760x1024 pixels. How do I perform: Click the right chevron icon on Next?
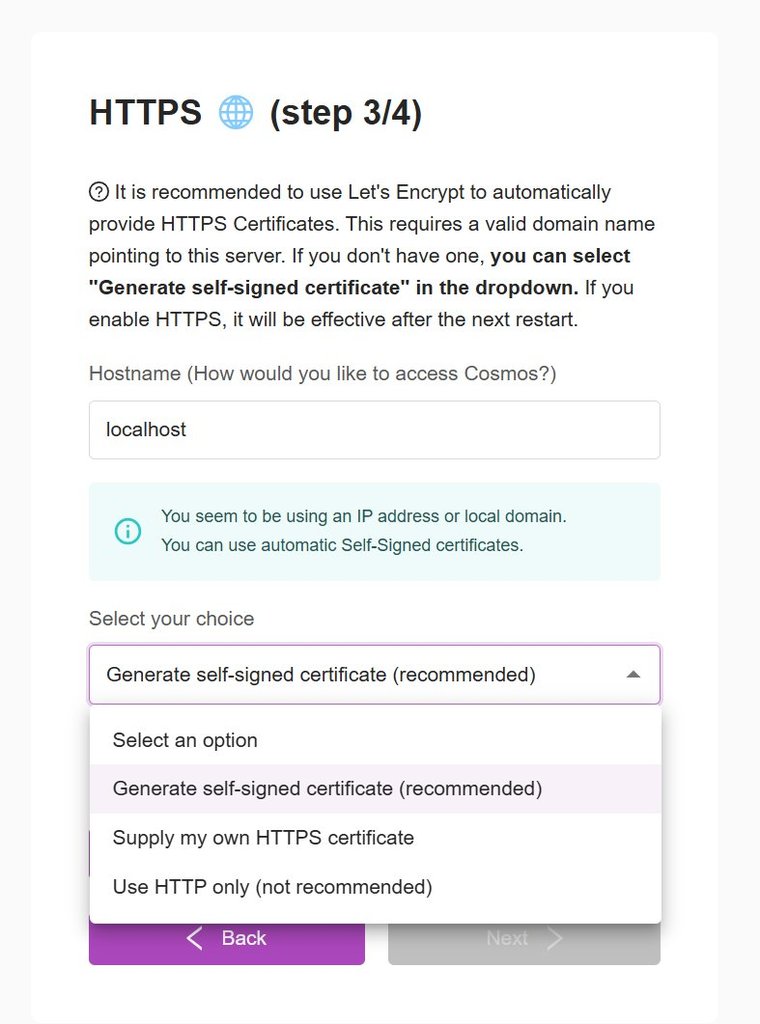coord(554,938)
